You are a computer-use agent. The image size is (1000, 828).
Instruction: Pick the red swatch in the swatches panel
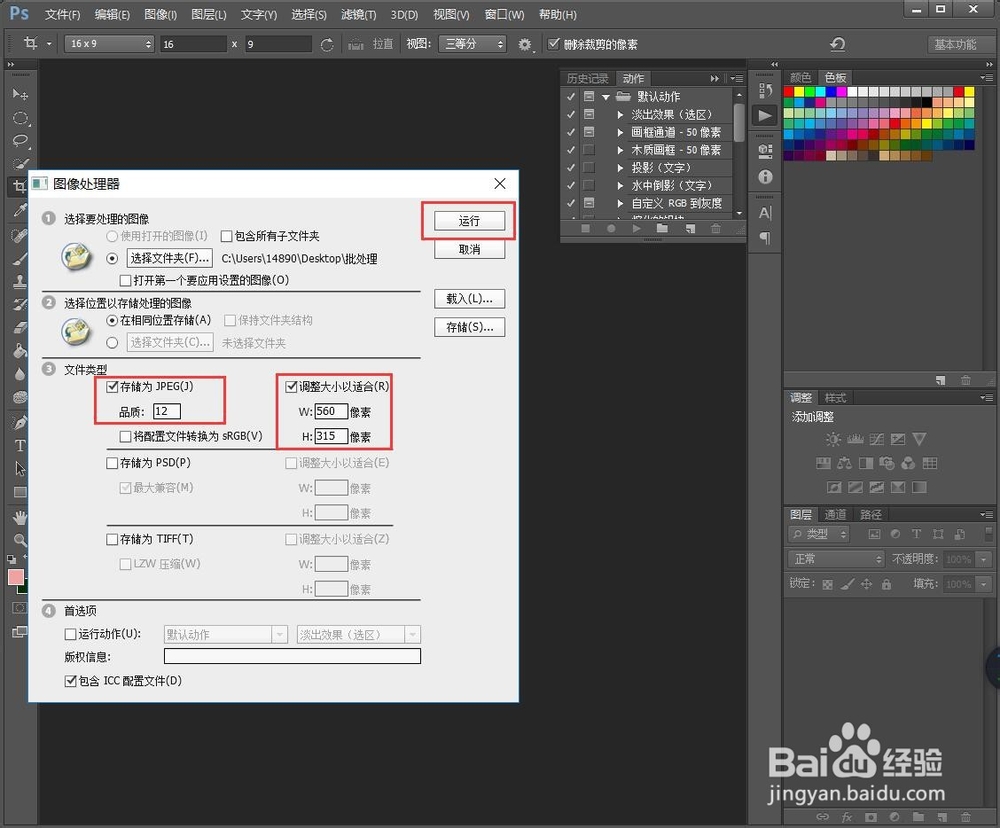tap(789, 92)
